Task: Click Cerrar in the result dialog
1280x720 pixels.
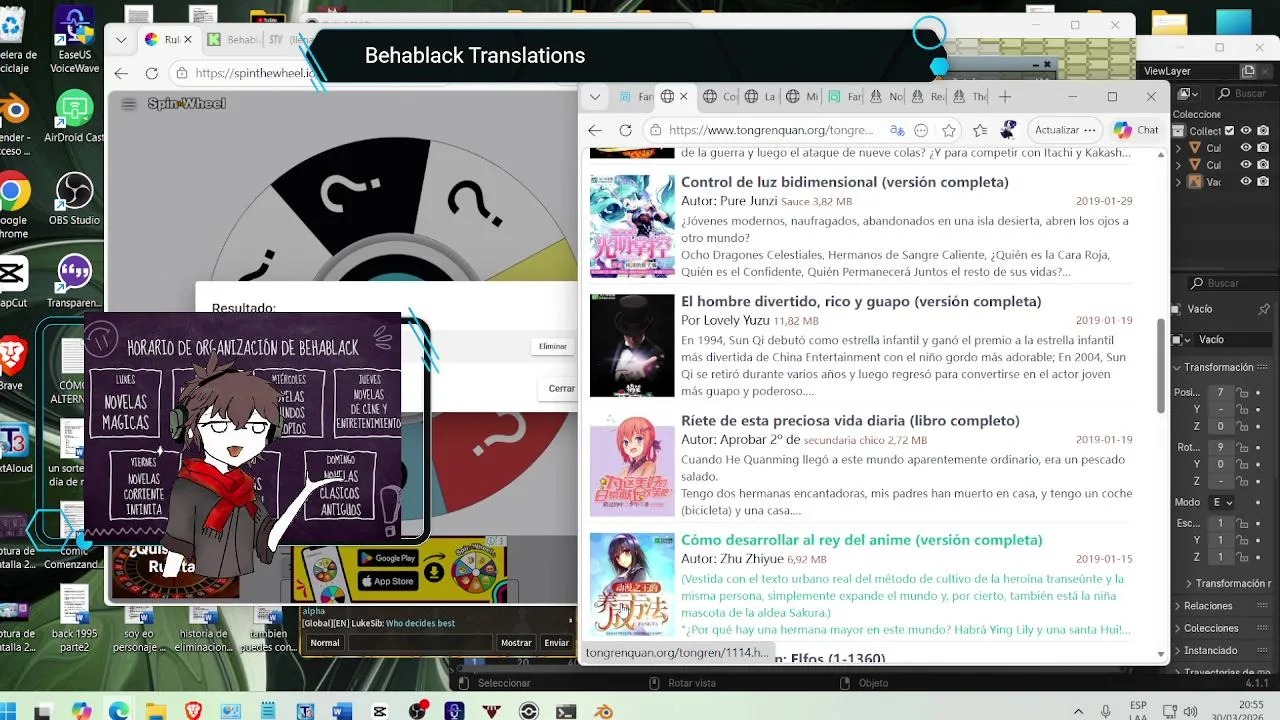Action: pos(562,388)
